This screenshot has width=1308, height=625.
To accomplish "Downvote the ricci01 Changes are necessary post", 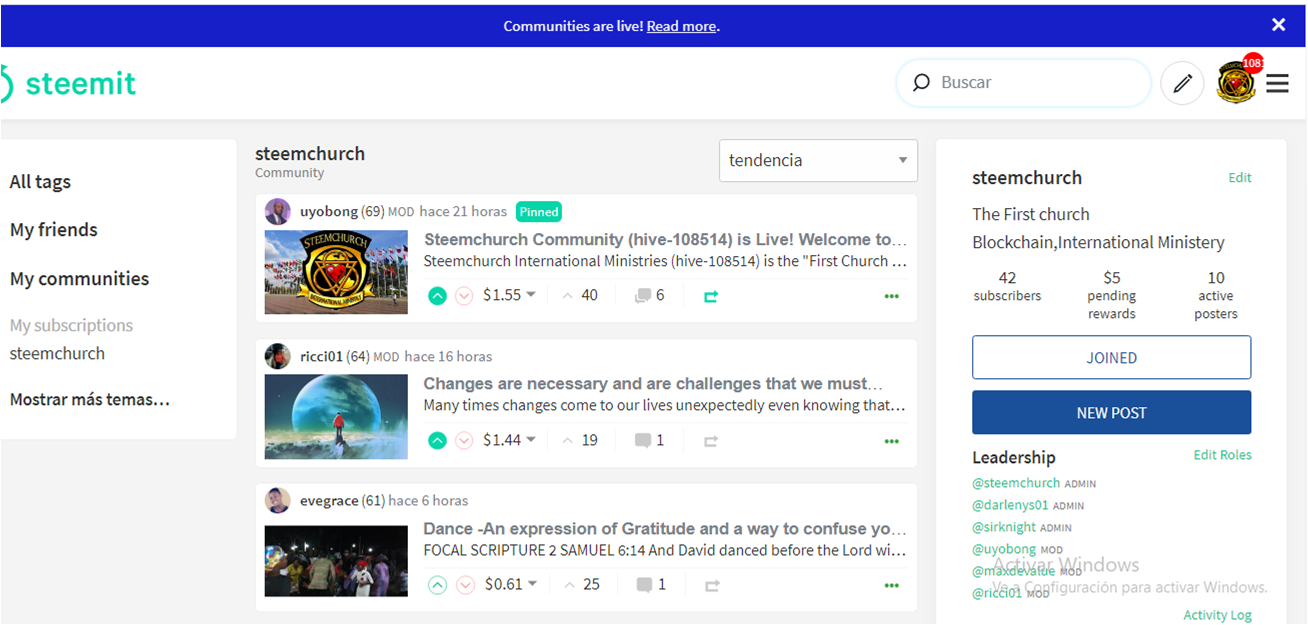I will click(464, 440).
